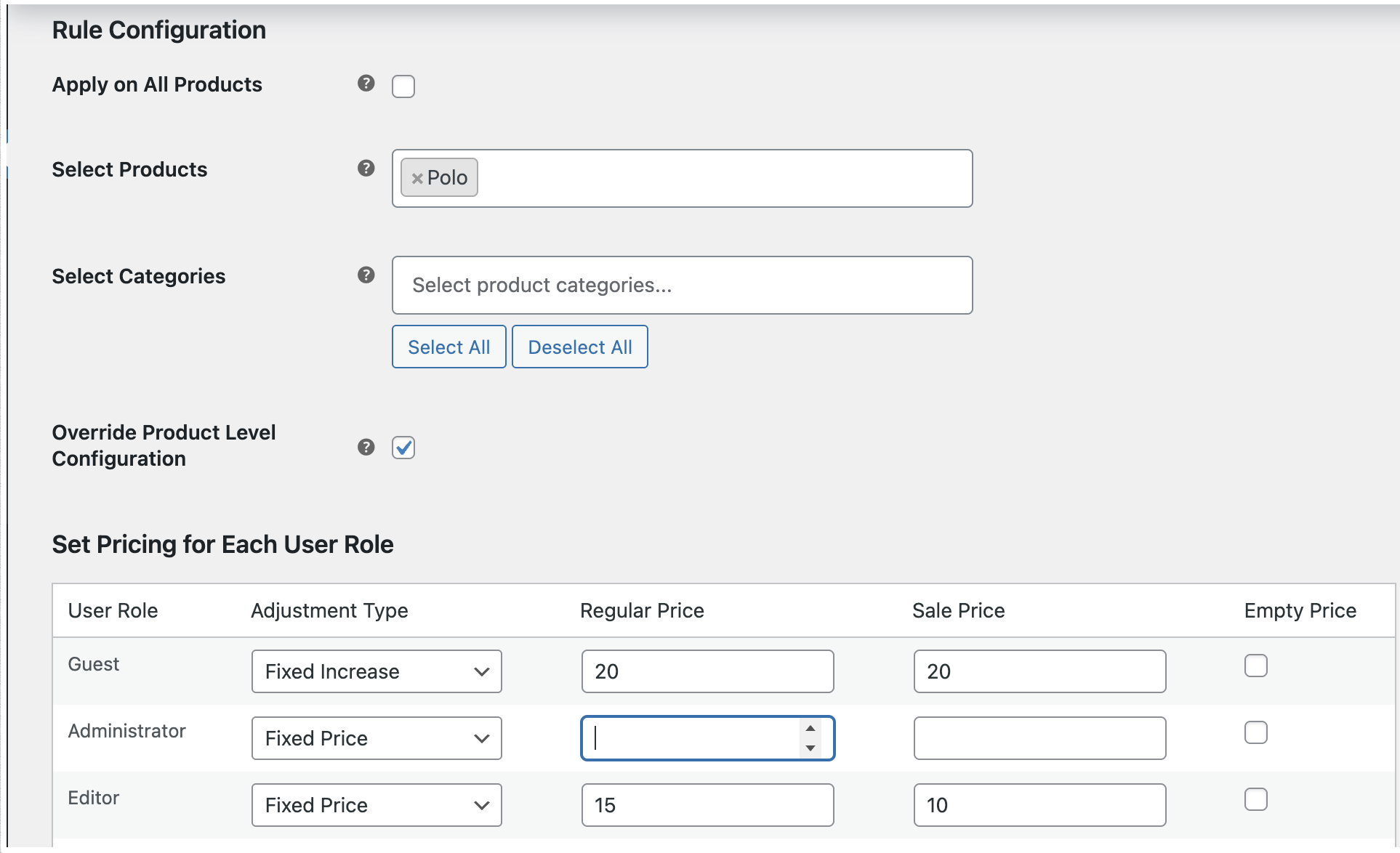This screenshot has width=1400, height=853.
Task: Click the decrement arrow on Administrator's Regular Price field
Action: click(810, 751)
